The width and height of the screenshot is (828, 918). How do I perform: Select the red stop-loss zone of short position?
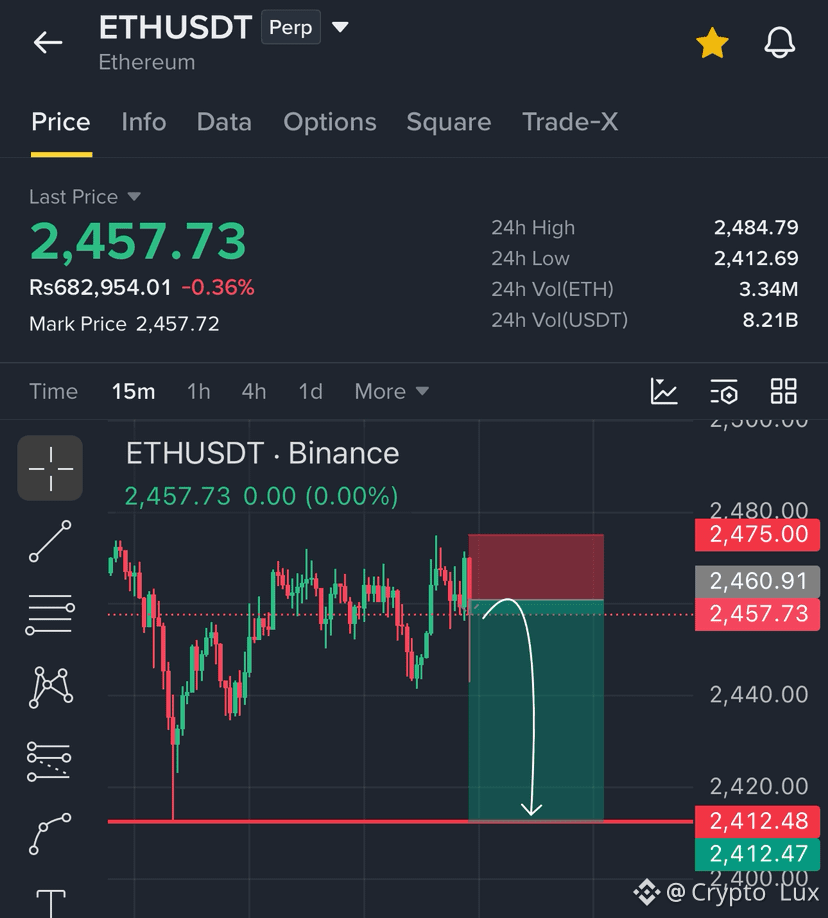point(536,567)
